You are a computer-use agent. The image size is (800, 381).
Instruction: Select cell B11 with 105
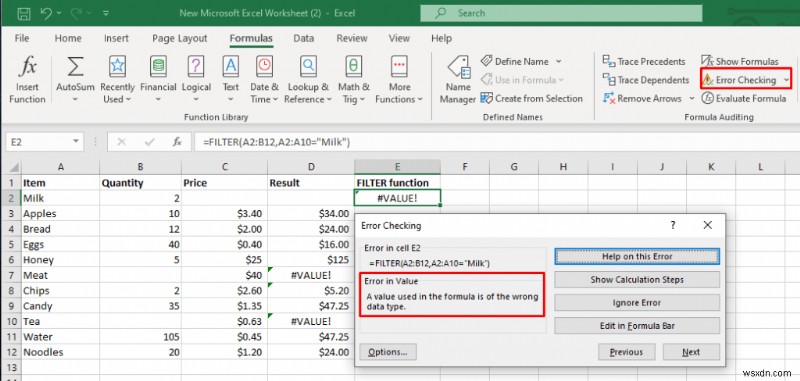click(x=140, y=337)
